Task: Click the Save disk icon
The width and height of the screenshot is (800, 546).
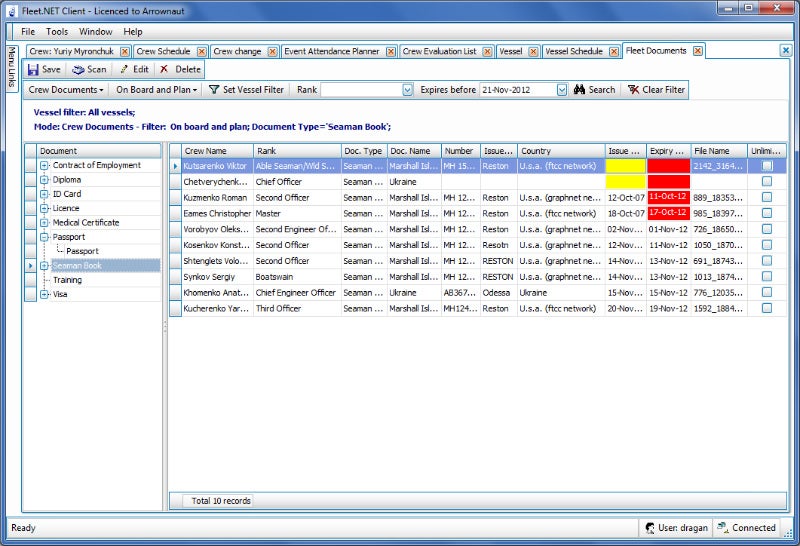Action: tap(33, 70)
